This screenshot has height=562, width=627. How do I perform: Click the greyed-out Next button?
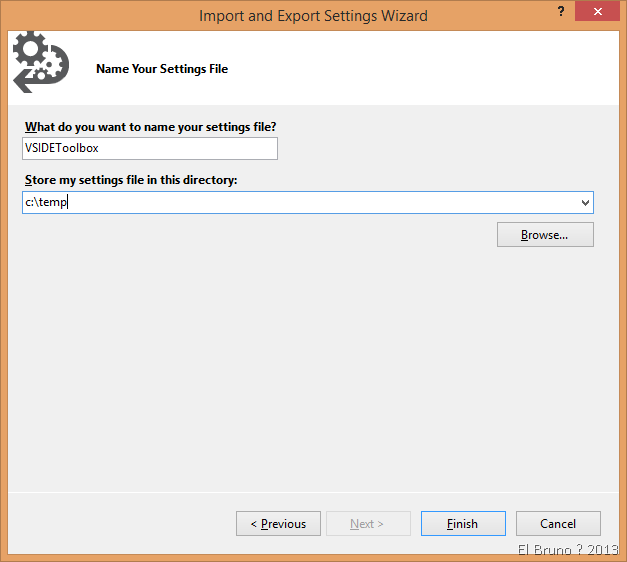(x=368, y=524)
